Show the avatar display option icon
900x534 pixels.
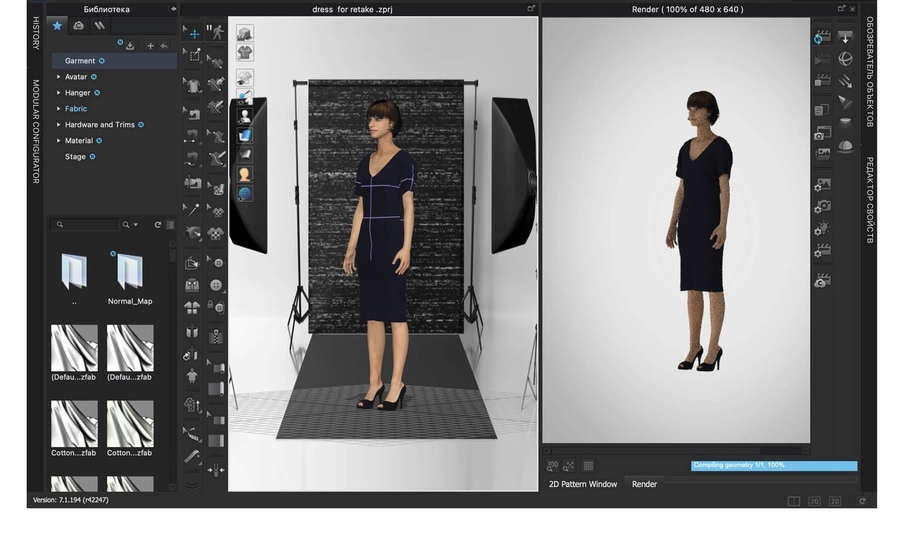tap(245, 115)
